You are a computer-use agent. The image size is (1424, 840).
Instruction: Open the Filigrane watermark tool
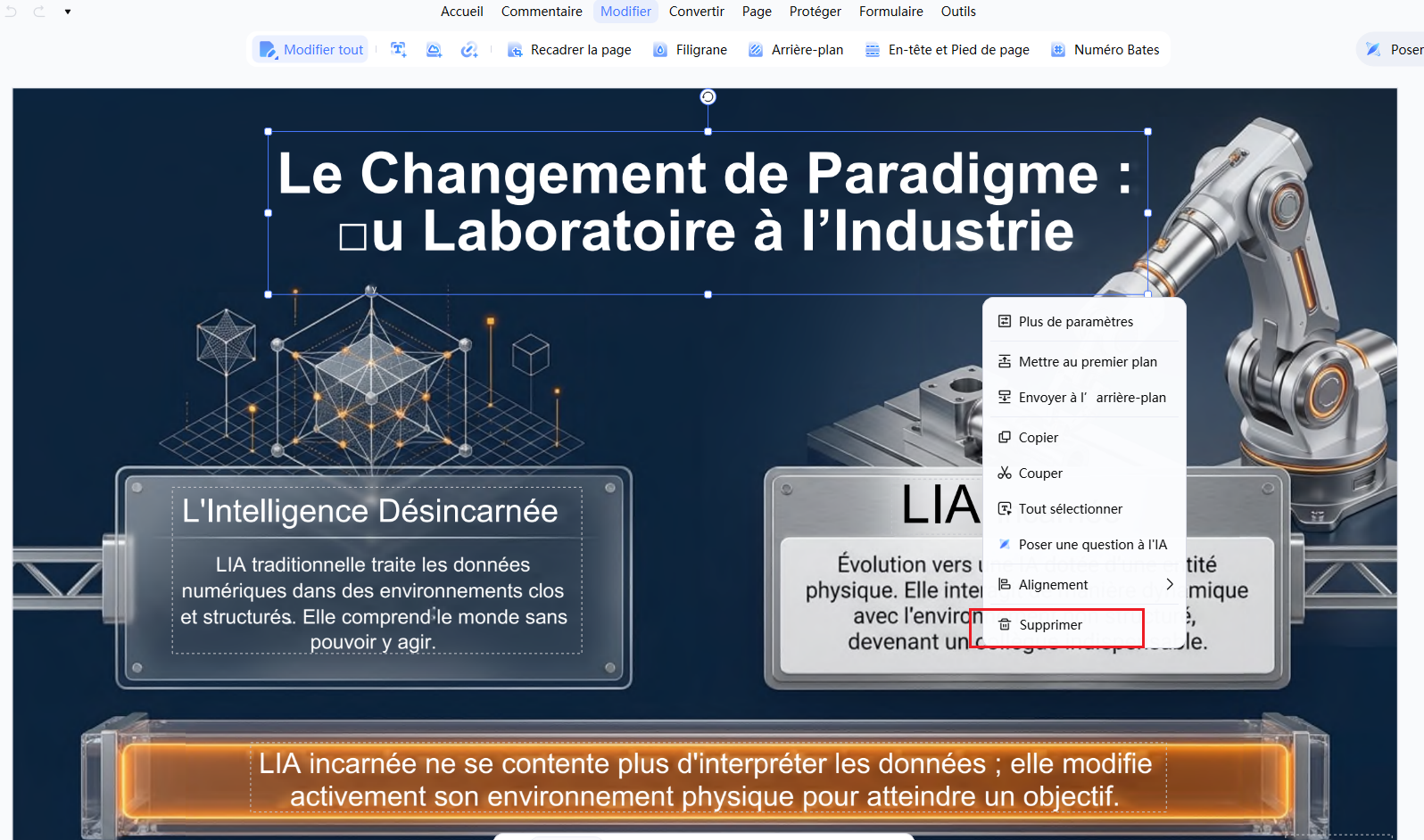tap(690, 50)
